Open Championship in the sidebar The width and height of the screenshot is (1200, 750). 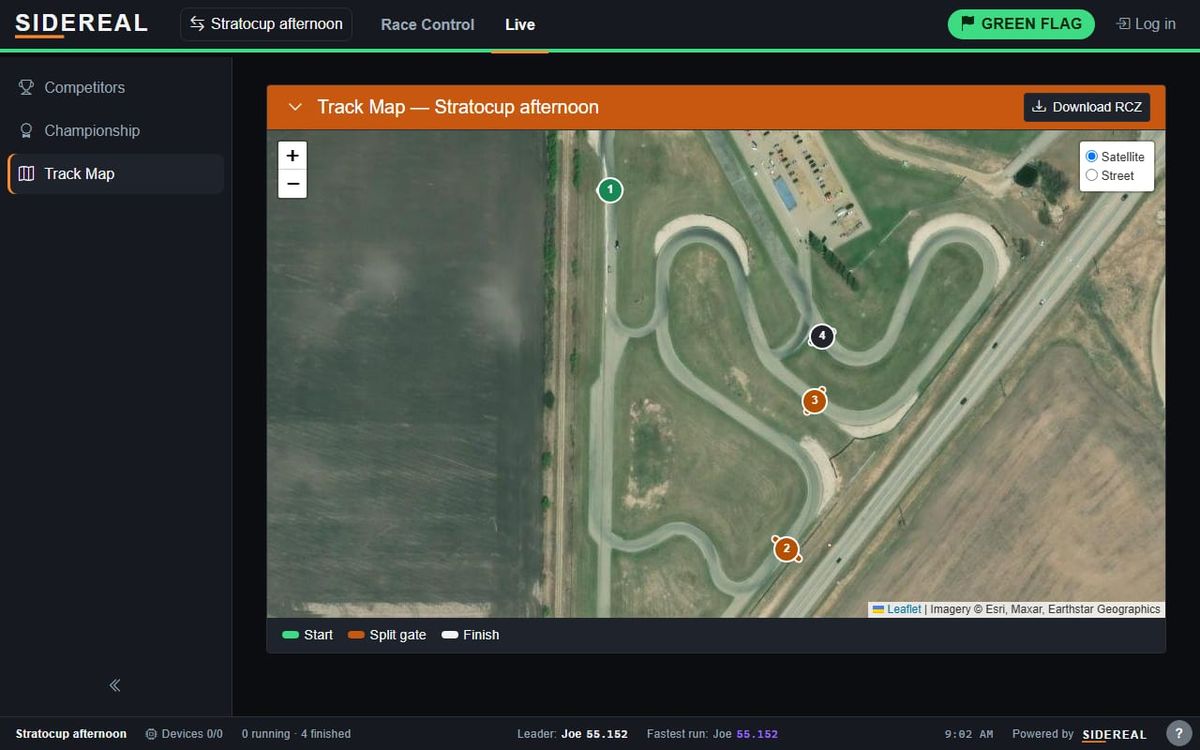(x=115, y=130)
